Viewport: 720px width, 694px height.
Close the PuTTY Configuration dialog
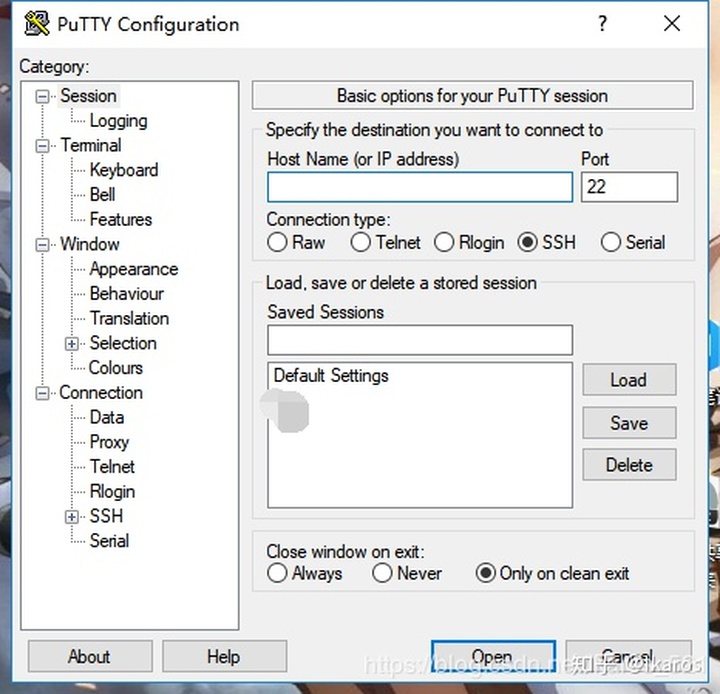672,23
